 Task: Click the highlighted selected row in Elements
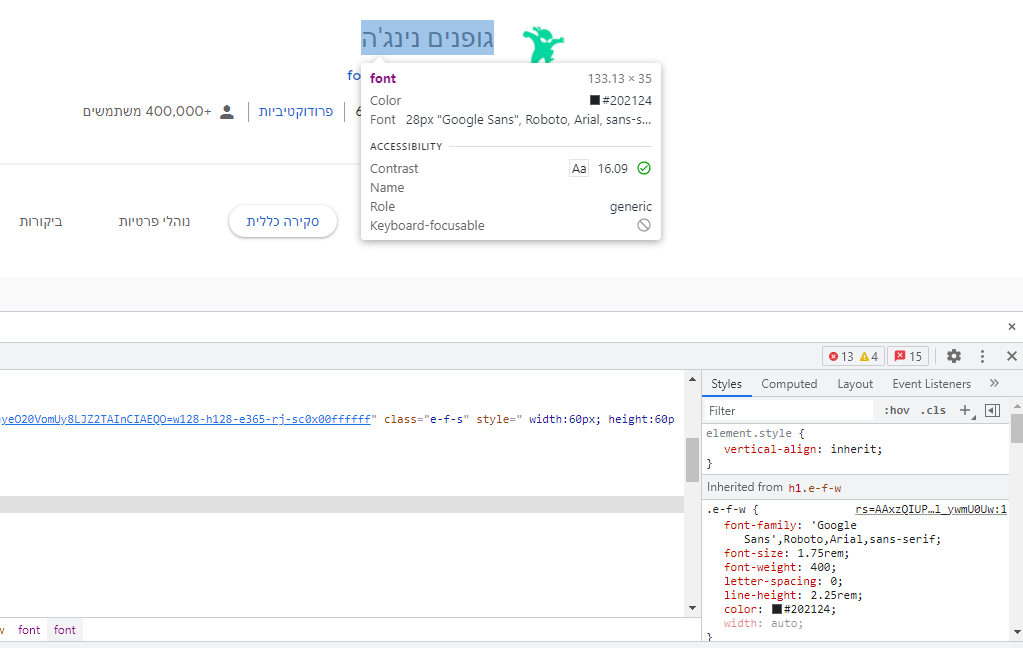(x=342, y=504)
